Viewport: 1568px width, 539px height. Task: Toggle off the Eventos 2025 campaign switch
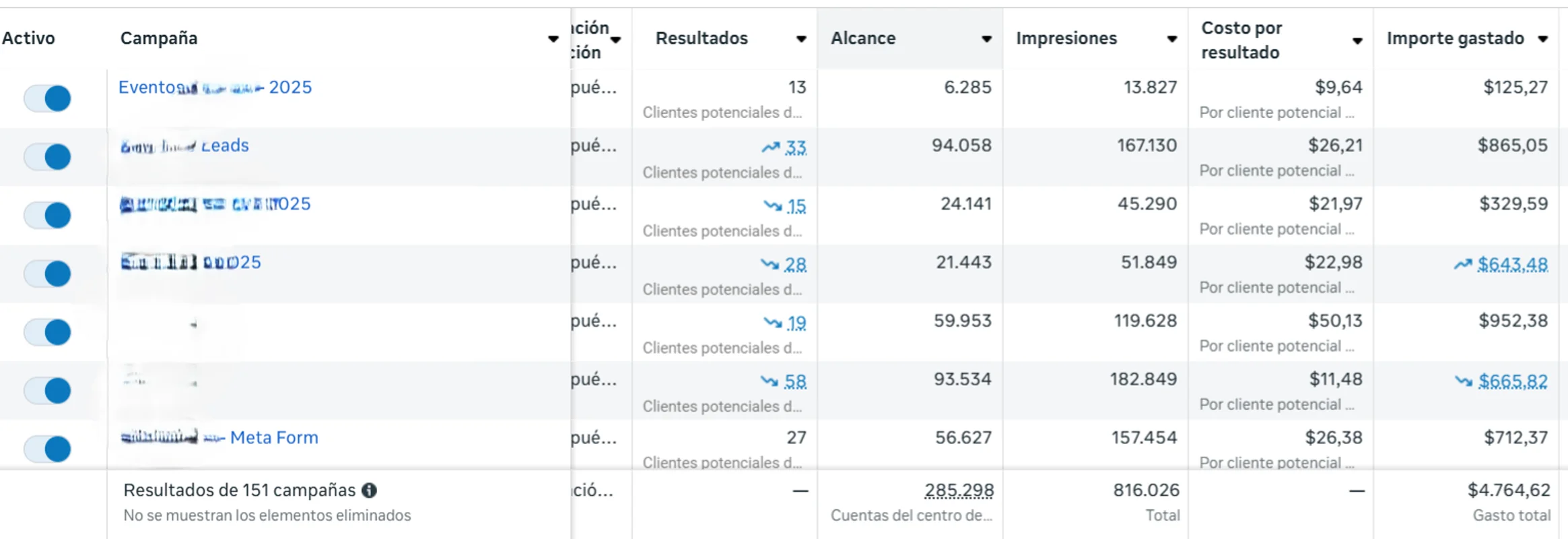[46, 98]
